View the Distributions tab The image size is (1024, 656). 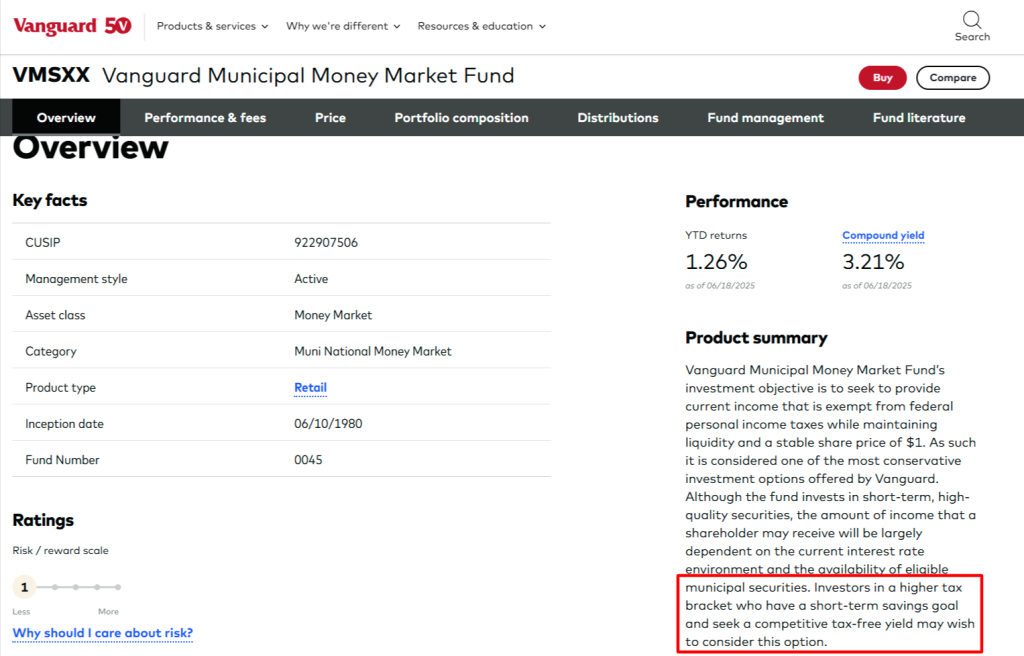(618, 118)
